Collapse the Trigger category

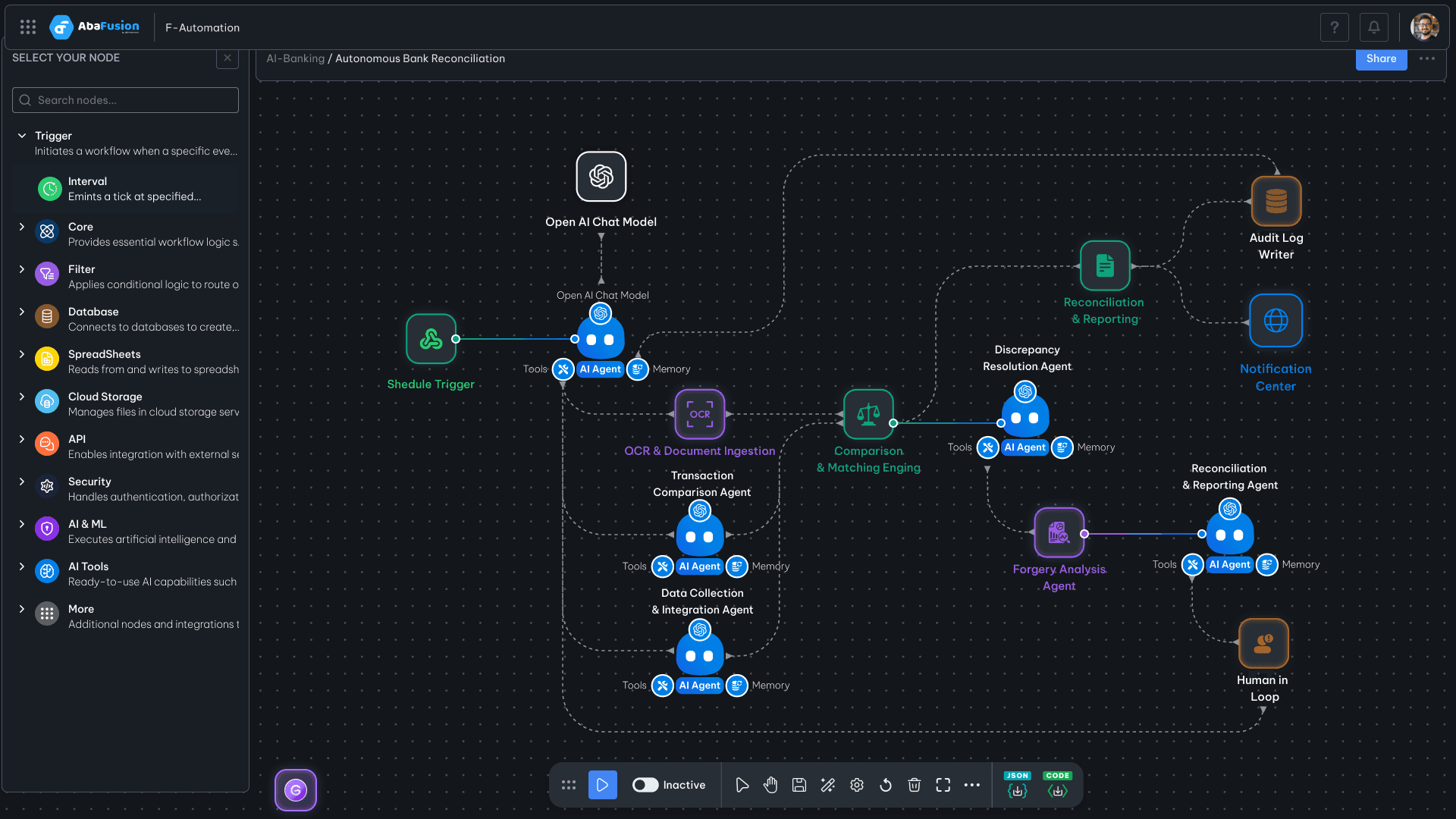(22, 136)
